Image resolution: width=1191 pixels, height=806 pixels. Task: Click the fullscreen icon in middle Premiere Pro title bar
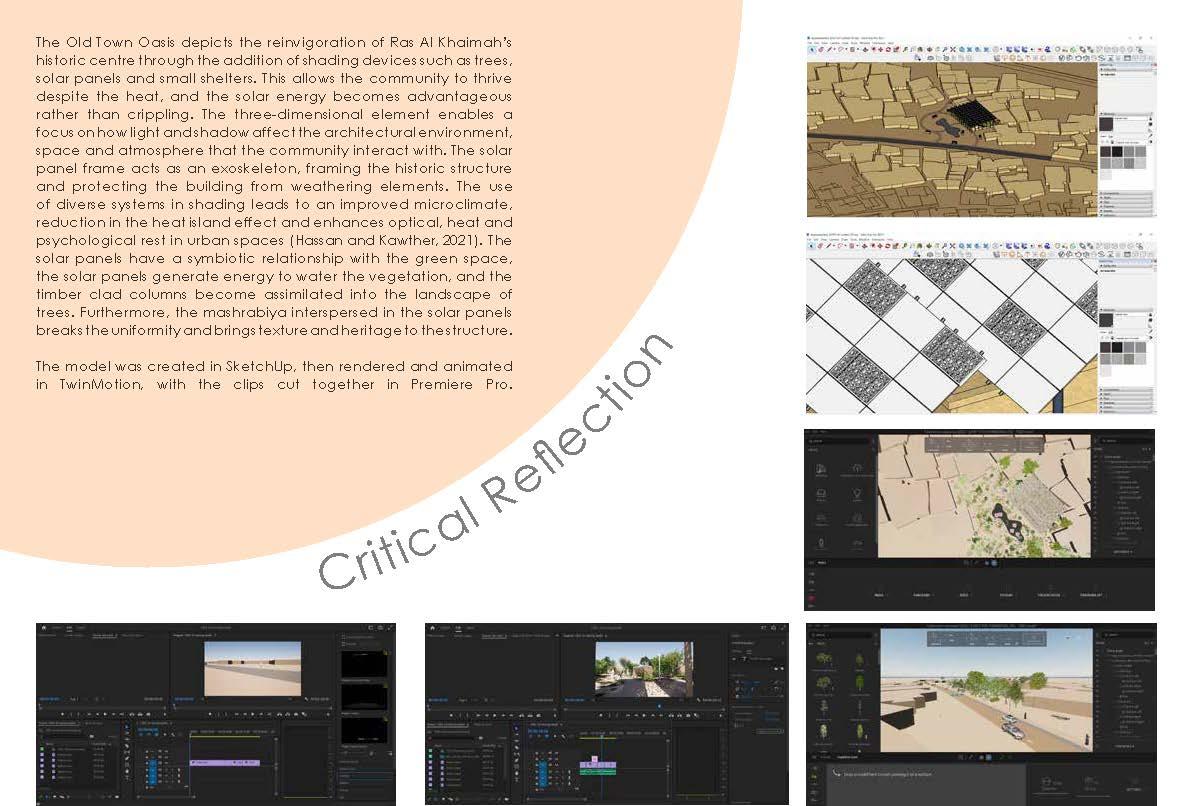click(782, 627)
